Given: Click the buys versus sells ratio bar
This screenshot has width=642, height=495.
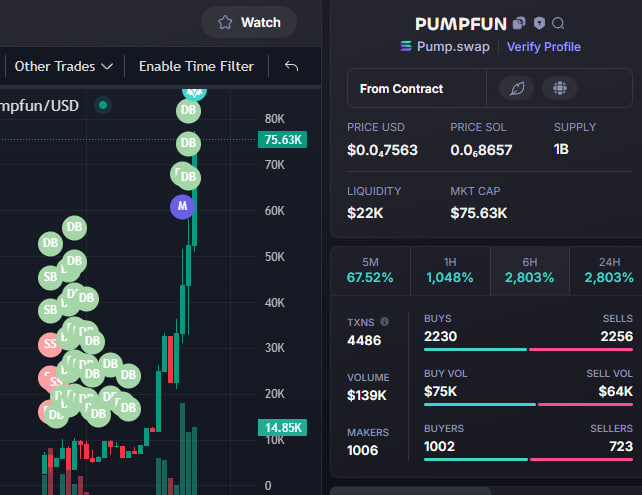Looking at the screenshot, I should (528, 350).
